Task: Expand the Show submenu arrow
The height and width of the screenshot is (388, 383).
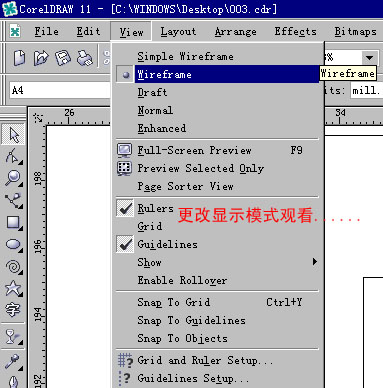Action: (314, 262)
